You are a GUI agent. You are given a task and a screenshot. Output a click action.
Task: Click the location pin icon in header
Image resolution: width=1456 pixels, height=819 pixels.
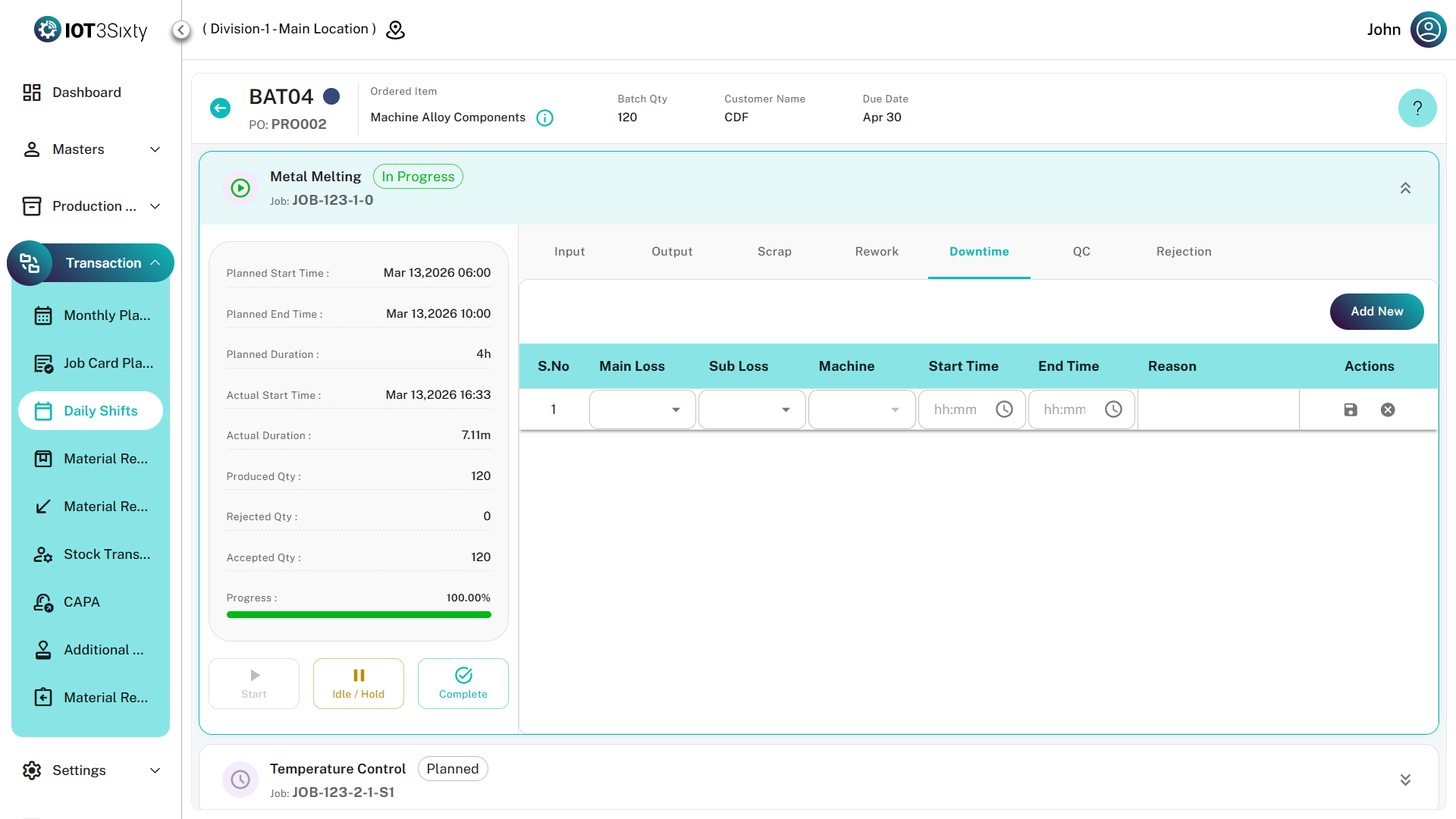(395, 30)
